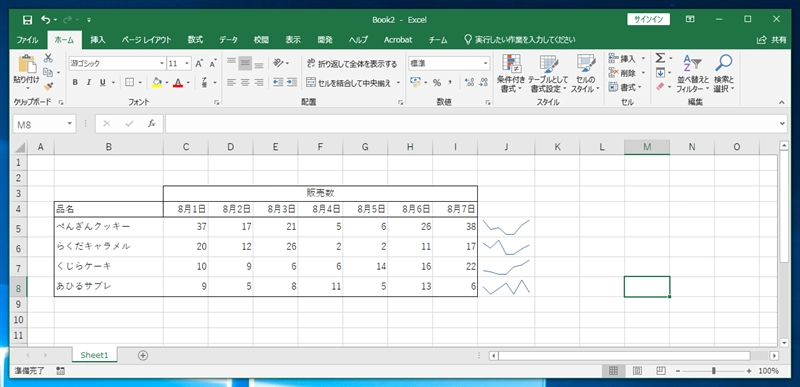Screen dimensions: 800x387
Task: Click the zoom slider handle
Action: tap(714, 371)
